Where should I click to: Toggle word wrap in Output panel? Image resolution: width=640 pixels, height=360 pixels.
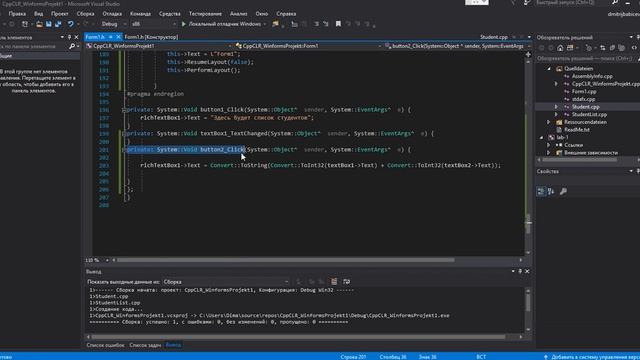(x=347, y=282)
